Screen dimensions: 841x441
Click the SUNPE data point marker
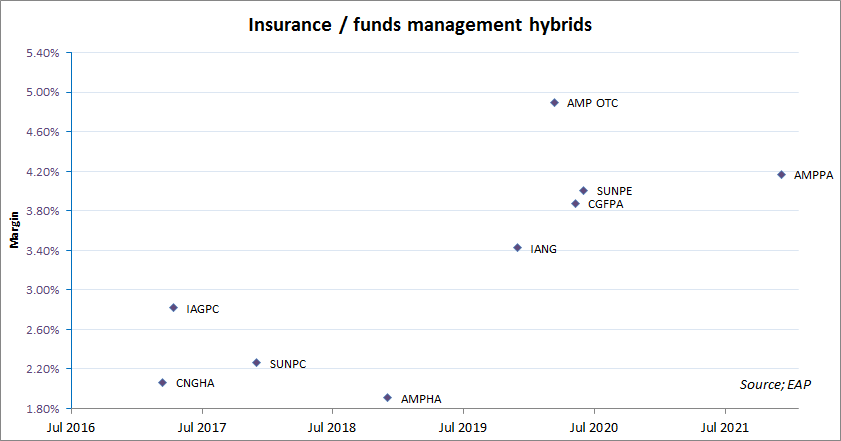pos(584,190)
